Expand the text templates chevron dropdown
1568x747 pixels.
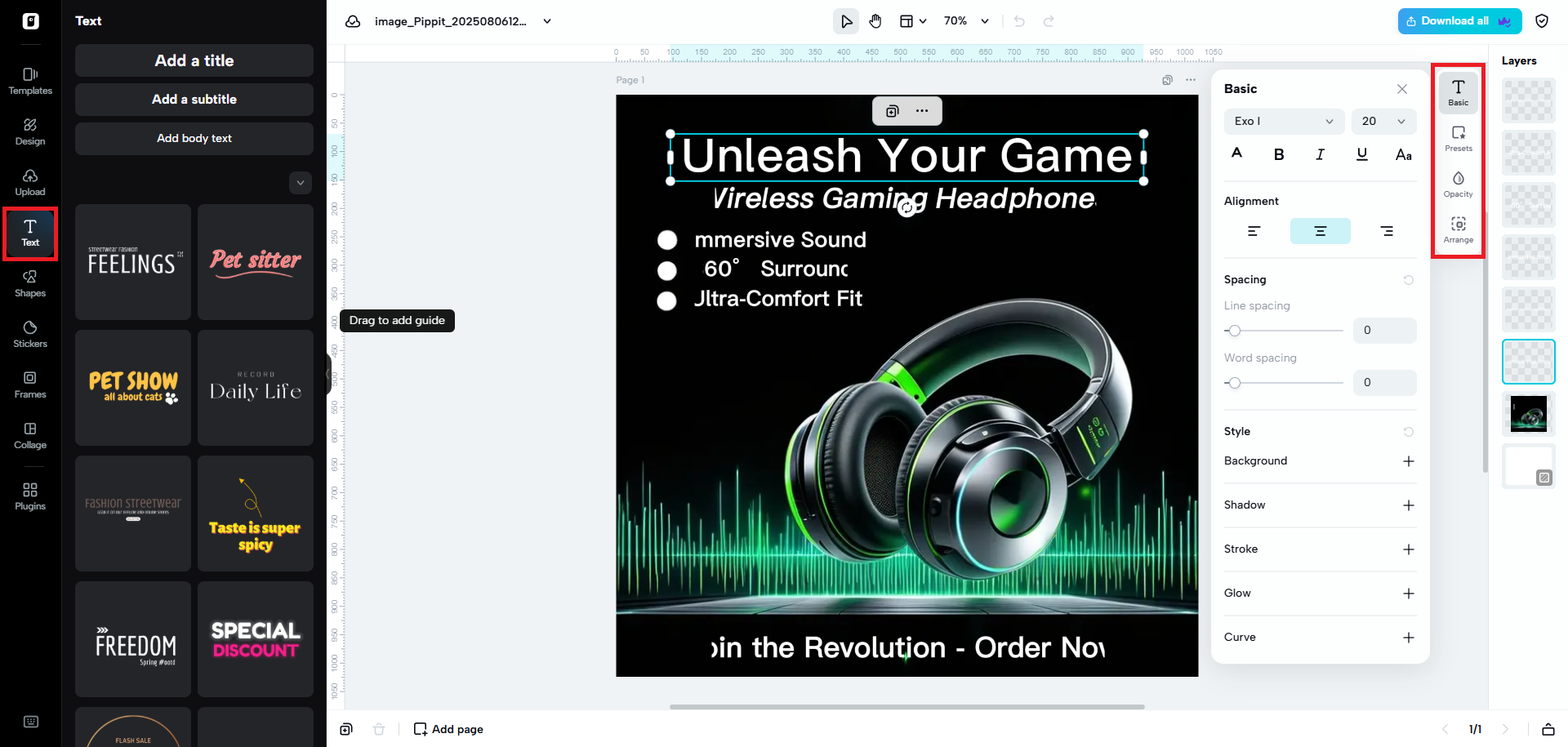301,183
